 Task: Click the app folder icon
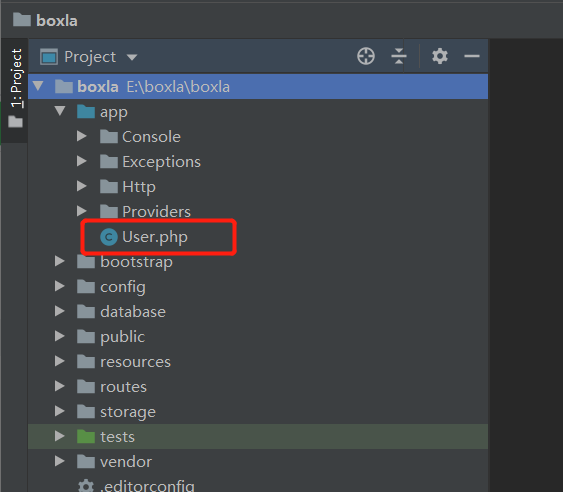(86, 112)
